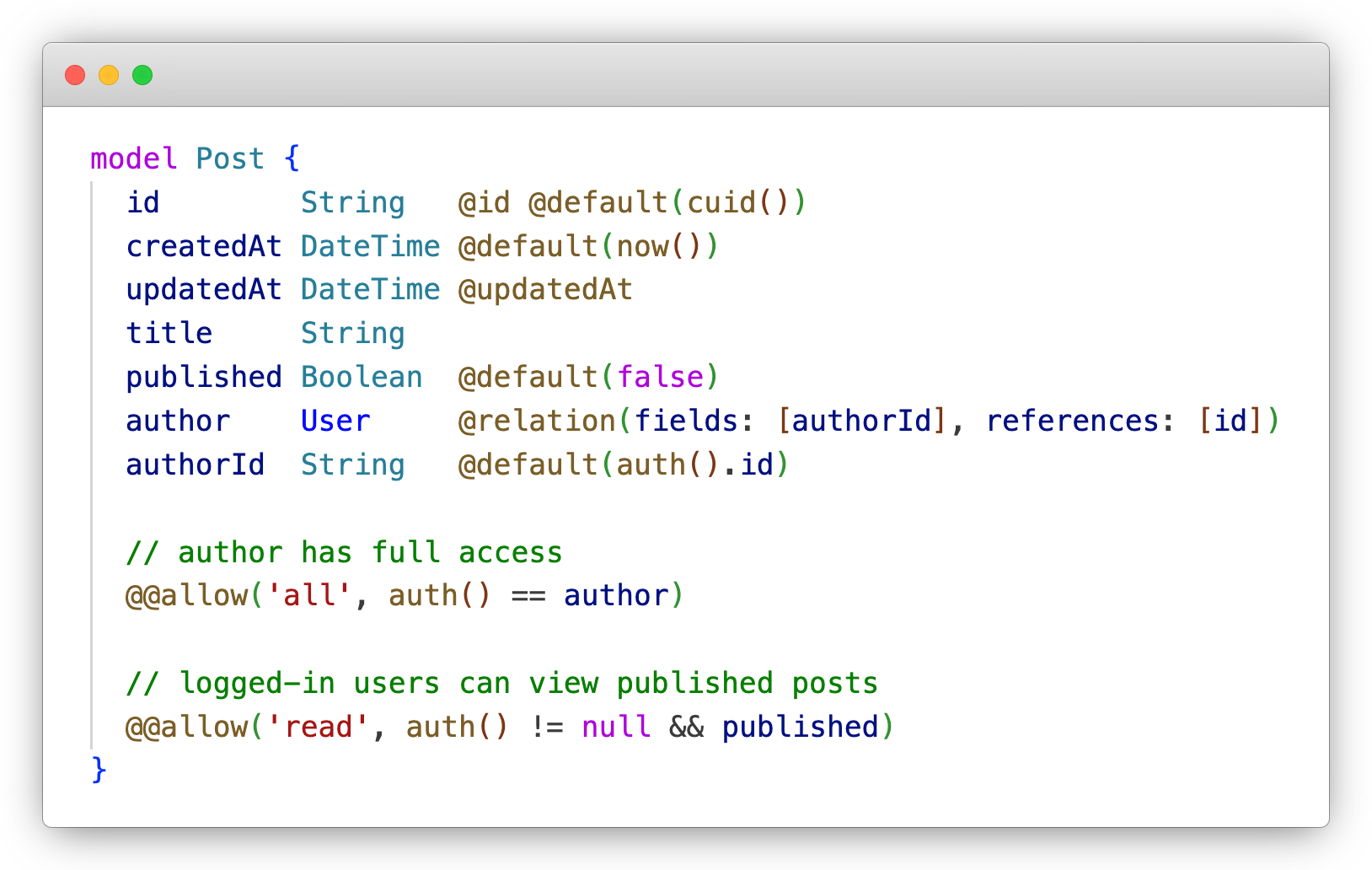Screen dimensions: 1372x870
Task: Click the DateTime type of updatedAt
Action: (370, 289)
